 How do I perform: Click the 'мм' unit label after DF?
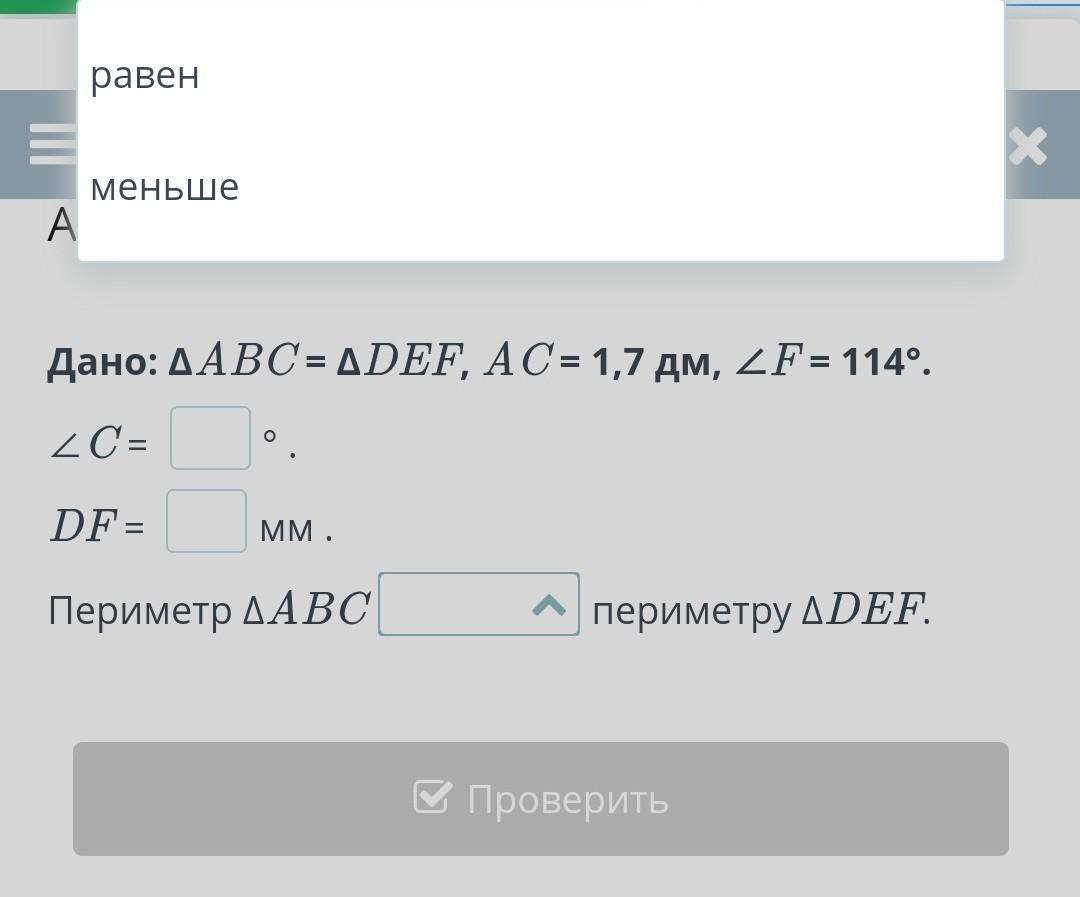pyautogui.click(x=287, y=529)
